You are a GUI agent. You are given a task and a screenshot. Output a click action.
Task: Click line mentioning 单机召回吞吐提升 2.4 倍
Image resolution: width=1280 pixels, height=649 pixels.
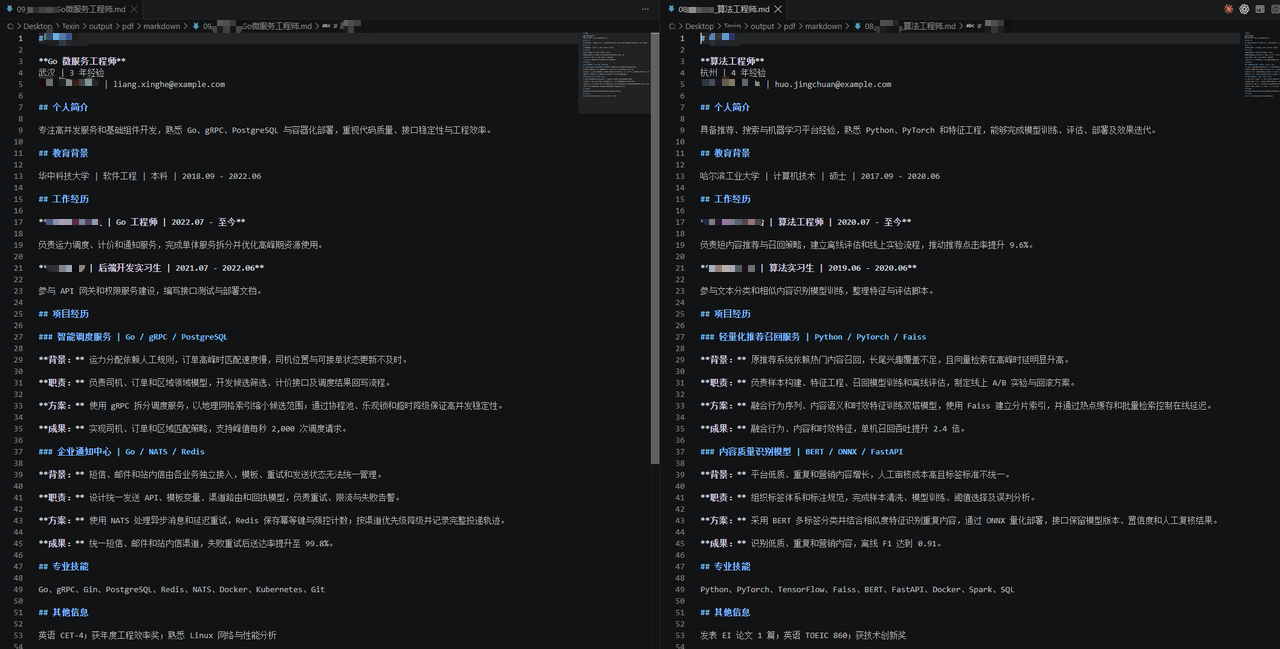coord(832,429)
